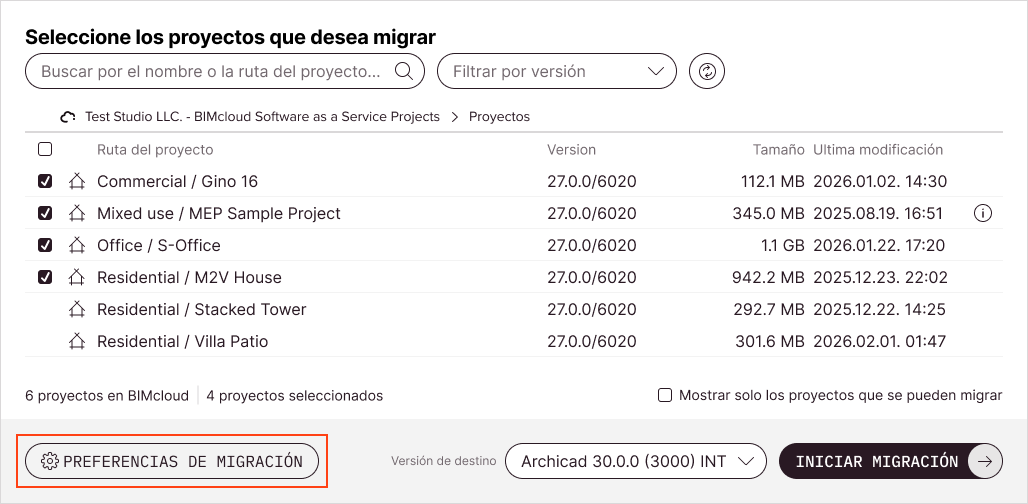Image resolution: width=1028 pixels, height=504 pixels.
Task: Click the breadcrumb chevron before Proyectos
Action: pos(454,117)
